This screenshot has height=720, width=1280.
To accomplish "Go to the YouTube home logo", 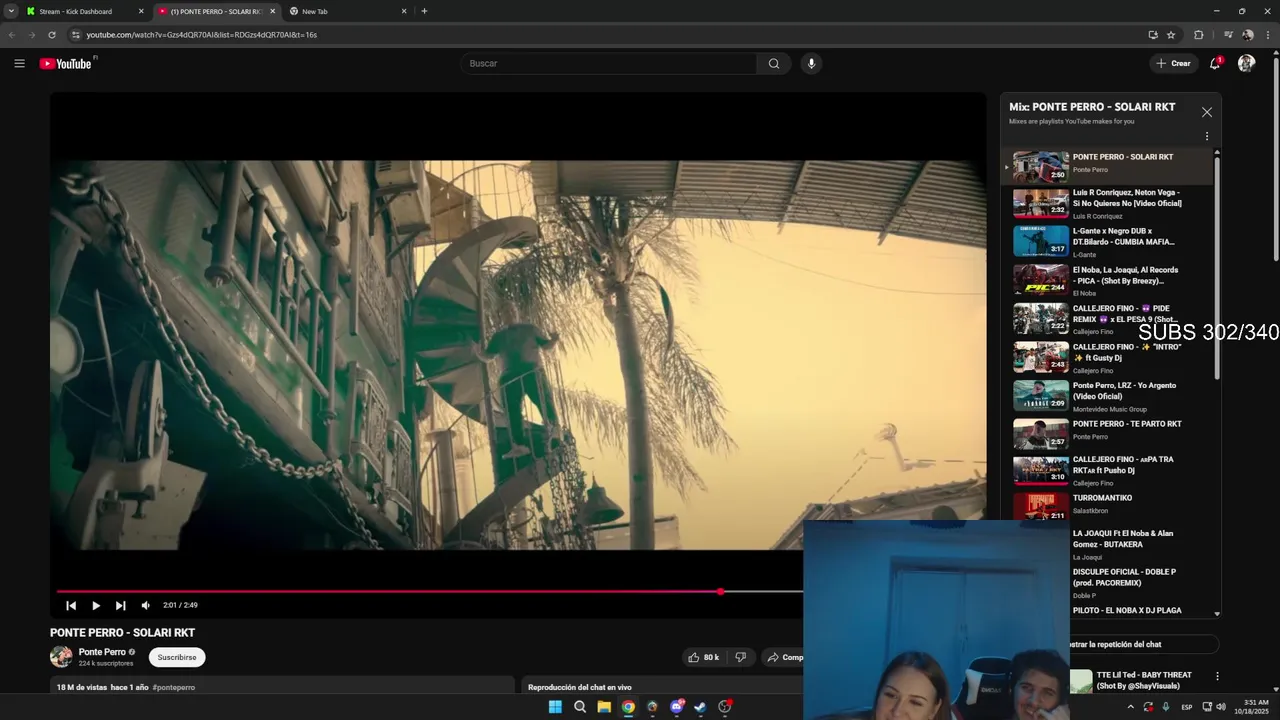I will (x=66, y=63).
